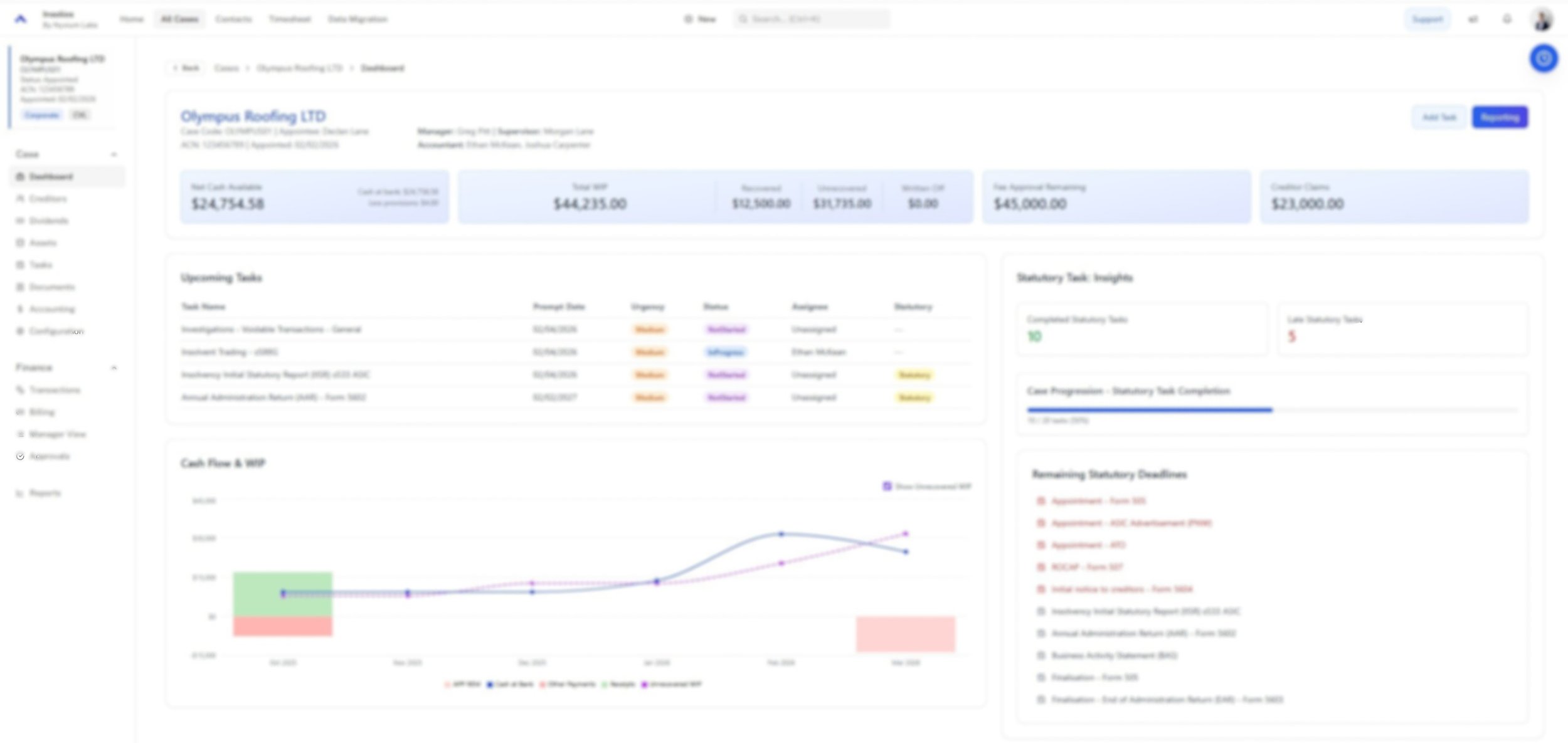
Task: Open Transactions under Finance
Action: tap(55, 390)
